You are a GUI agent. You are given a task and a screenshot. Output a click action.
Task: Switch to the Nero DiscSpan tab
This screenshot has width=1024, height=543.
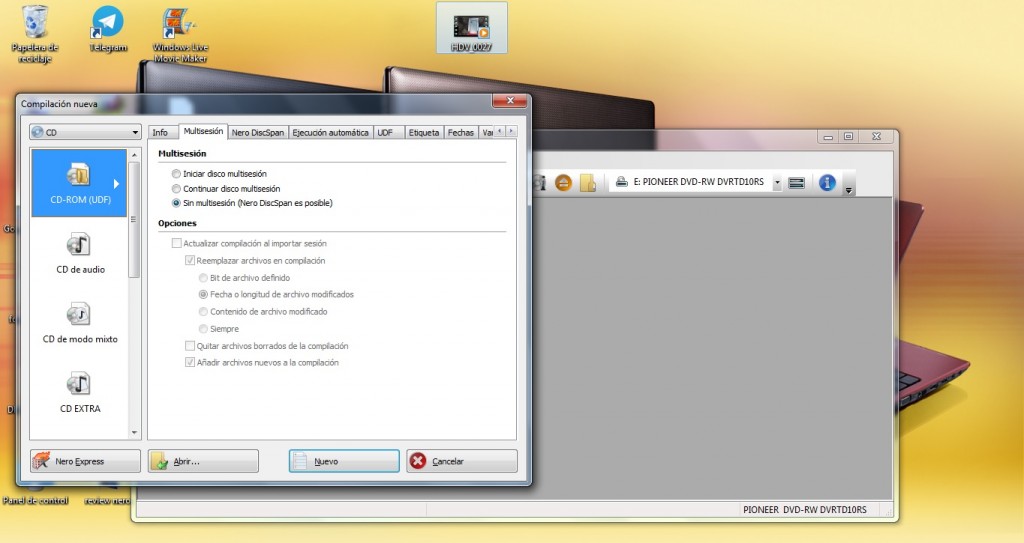[x=257, y=132]
